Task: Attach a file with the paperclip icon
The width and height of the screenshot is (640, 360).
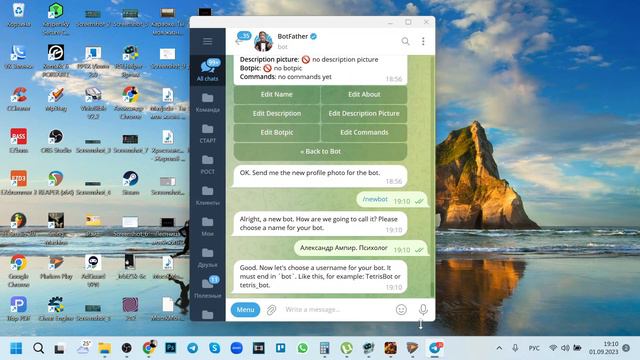Action: [271, 310]
